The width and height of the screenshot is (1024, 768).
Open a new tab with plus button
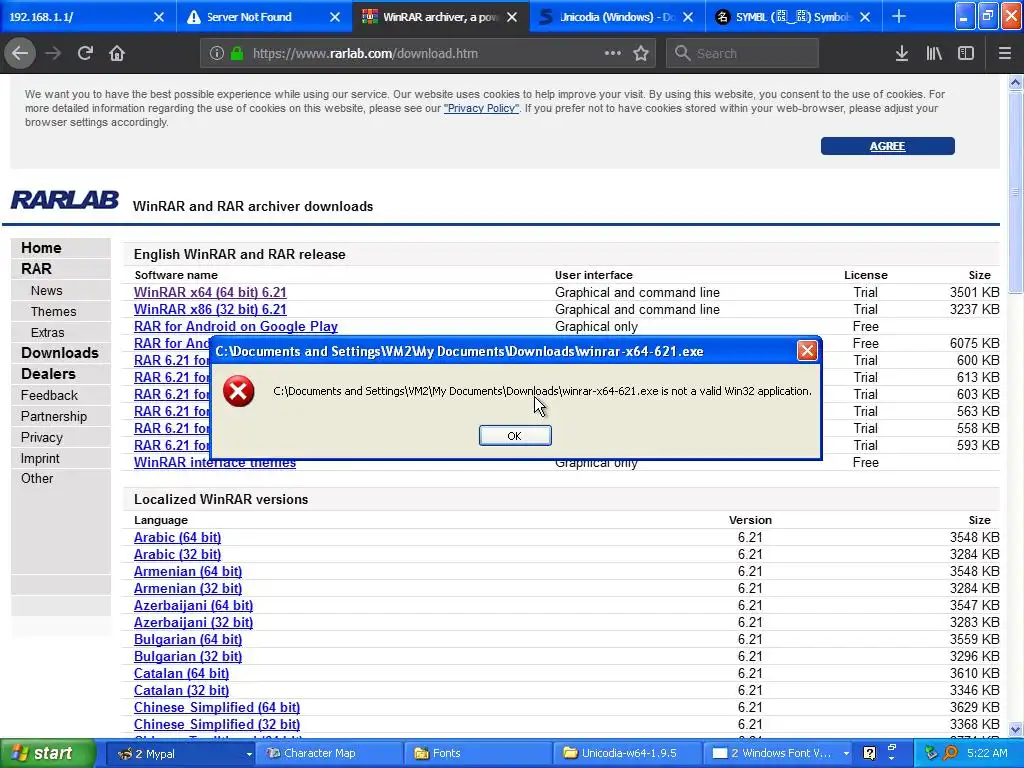[899, 17]
